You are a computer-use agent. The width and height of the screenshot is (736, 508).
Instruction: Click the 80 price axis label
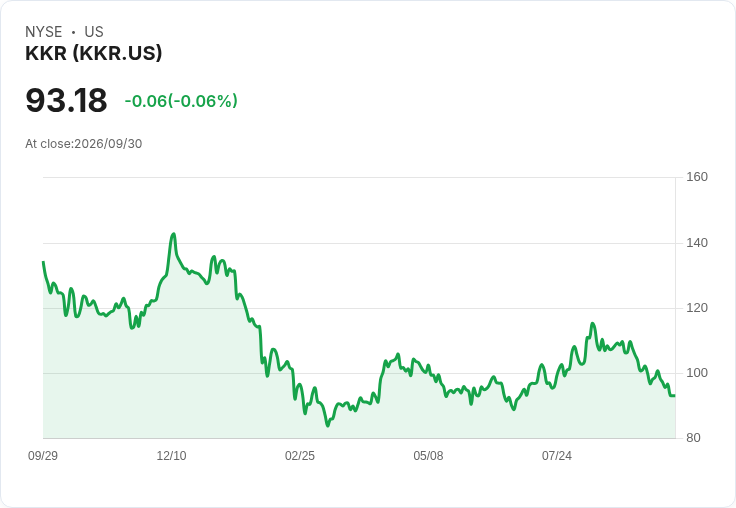click(x=693, y=438)
